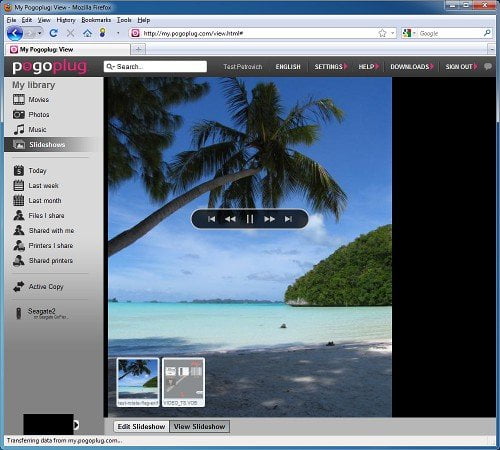Rewind the slideshow

point(230,219)
